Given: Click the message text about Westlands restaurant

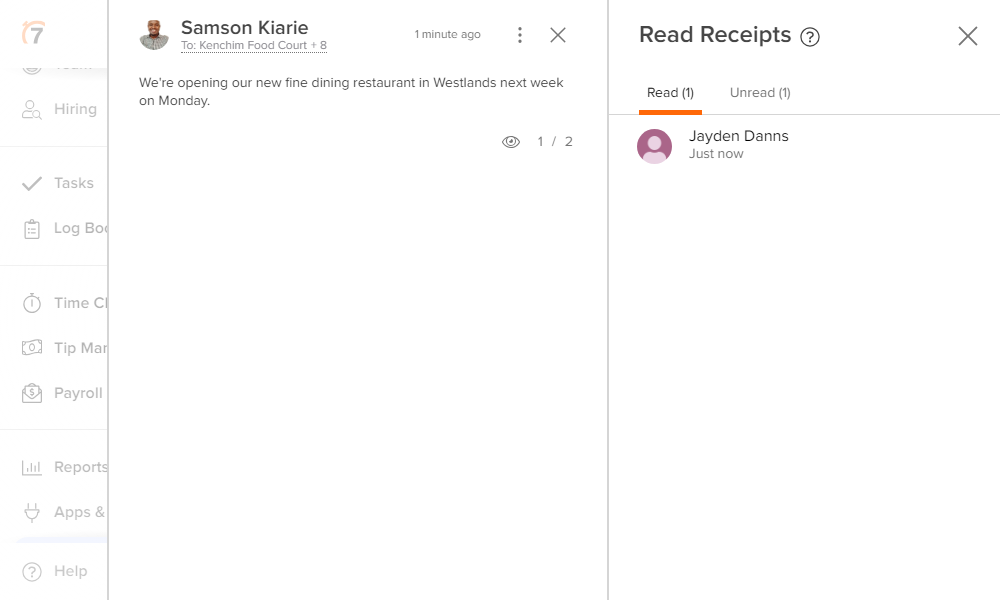Looking at the screenshot, I should tap(351, 92).
